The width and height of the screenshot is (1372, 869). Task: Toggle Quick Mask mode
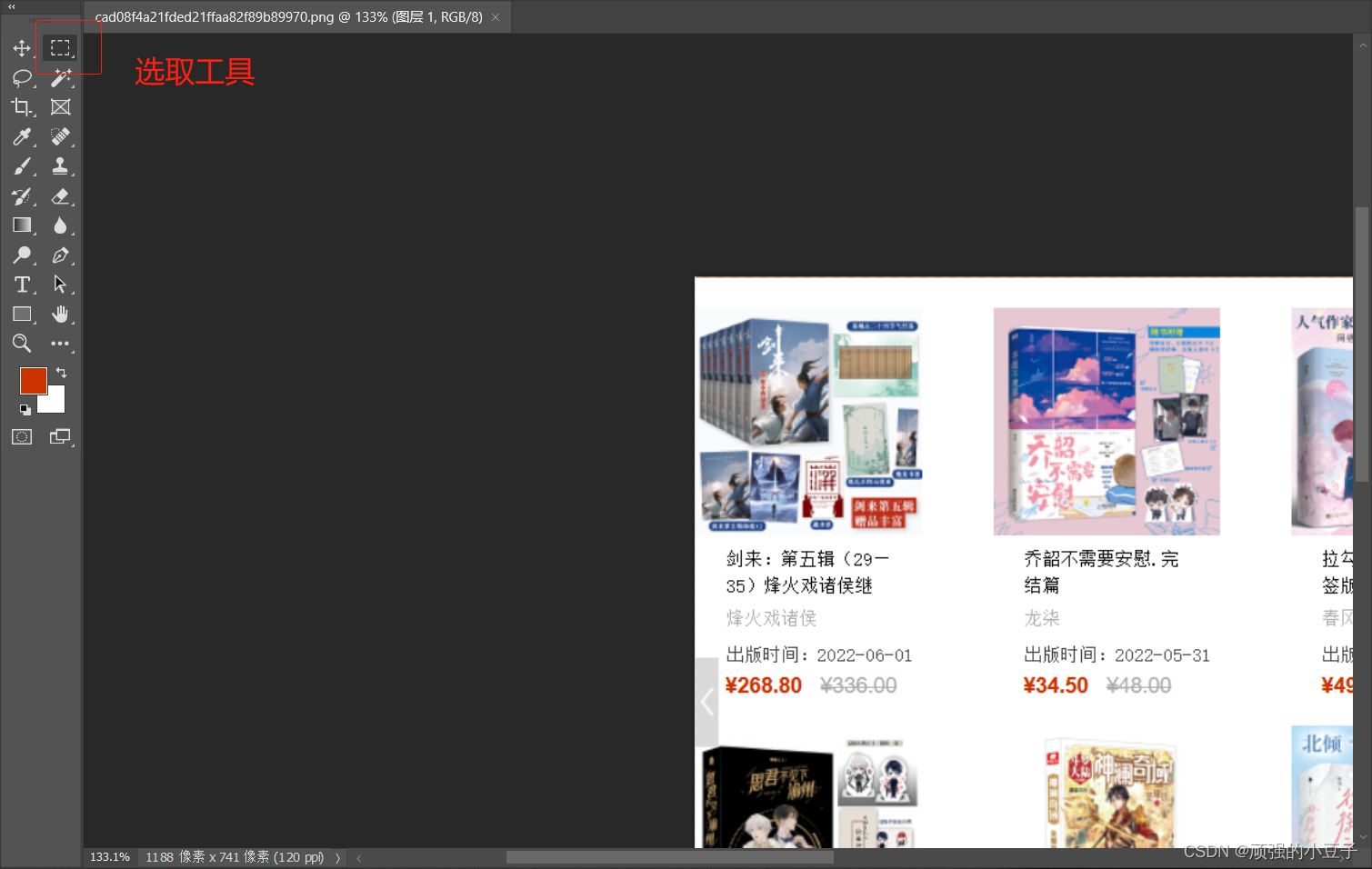pyautogui.click(x=22, y=437)
